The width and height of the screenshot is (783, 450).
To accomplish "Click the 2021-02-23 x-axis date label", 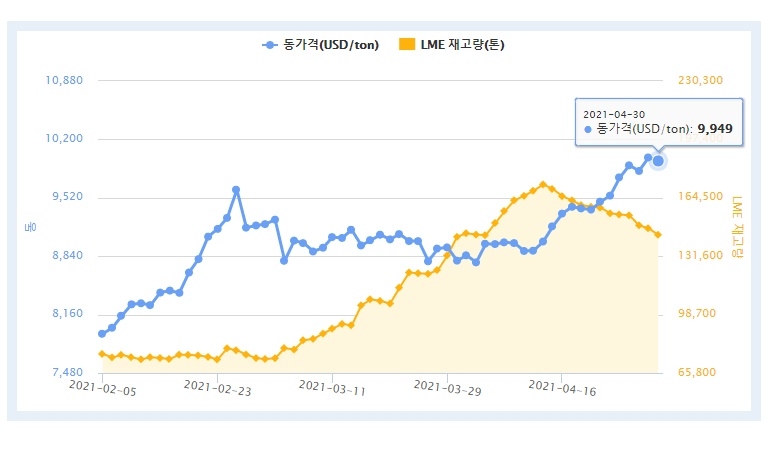I will click(220, 385).
